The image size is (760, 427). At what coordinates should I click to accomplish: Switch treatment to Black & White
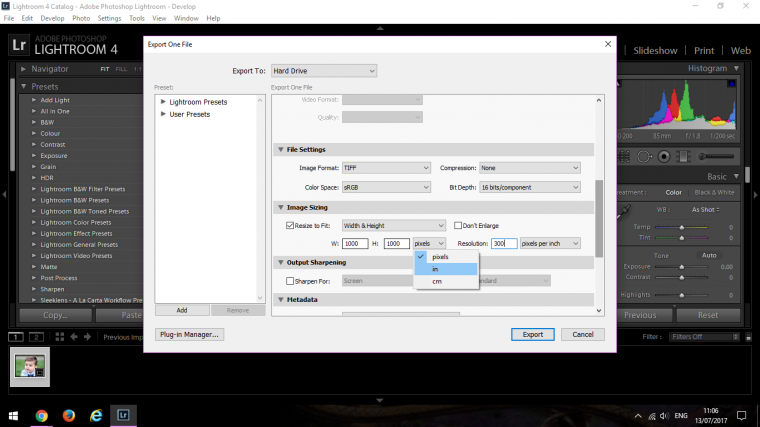[x=714, y=192]
